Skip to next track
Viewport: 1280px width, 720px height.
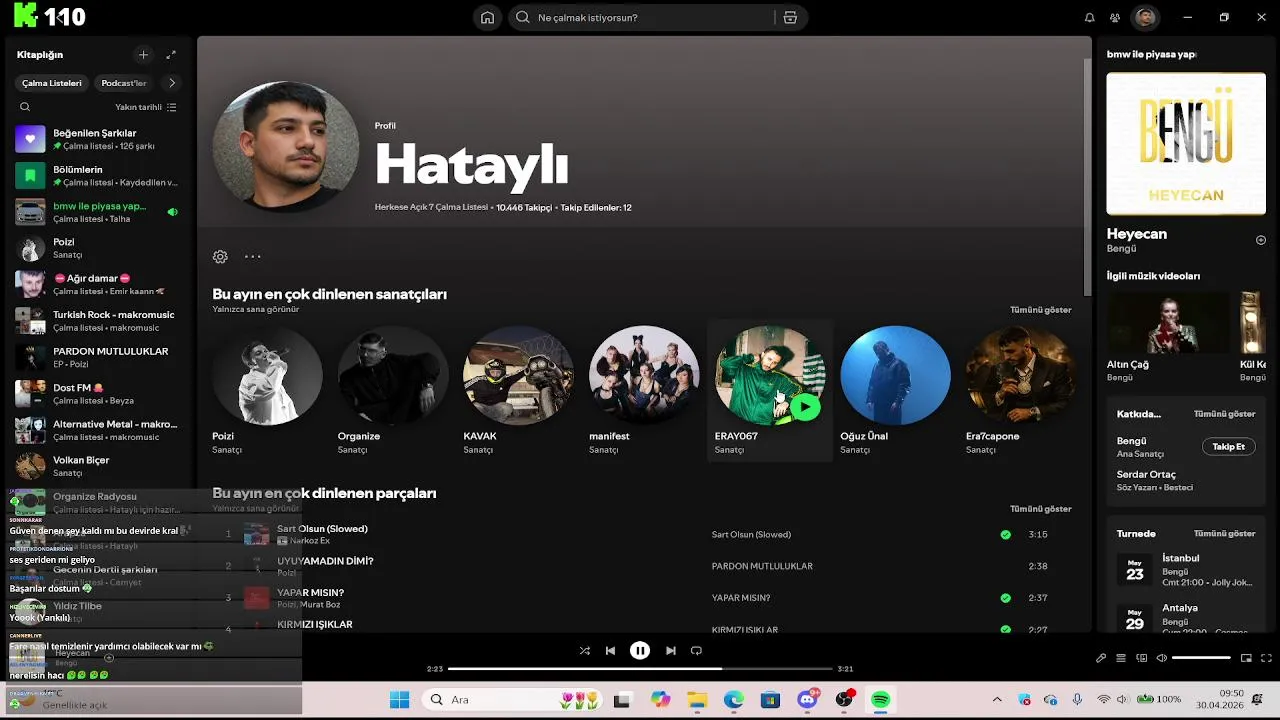pos(670,651)
